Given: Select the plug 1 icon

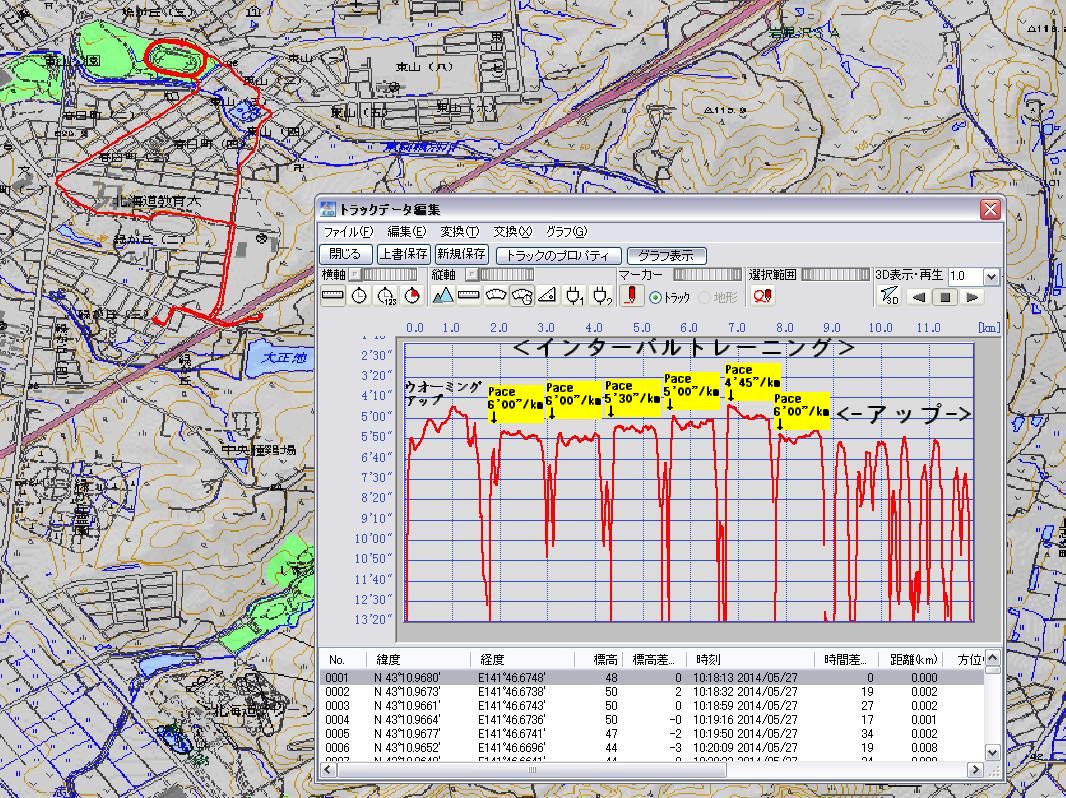Looking at the screenshot, I should pyautogui.click(x=575, y=296).
